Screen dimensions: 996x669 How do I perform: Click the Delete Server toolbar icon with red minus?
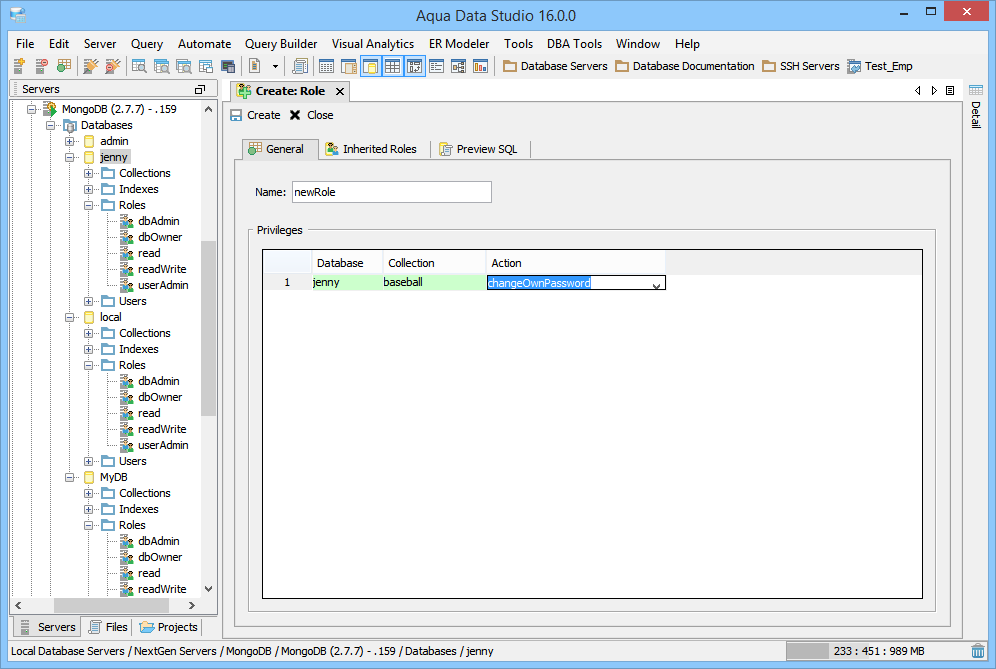(41, 65)
